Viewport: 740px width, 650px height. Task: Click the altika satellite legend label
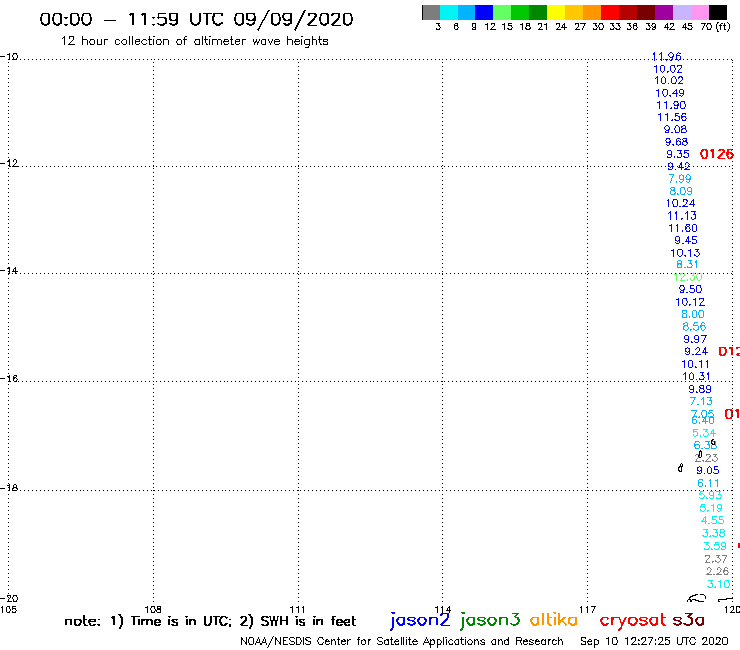(553, 620)
